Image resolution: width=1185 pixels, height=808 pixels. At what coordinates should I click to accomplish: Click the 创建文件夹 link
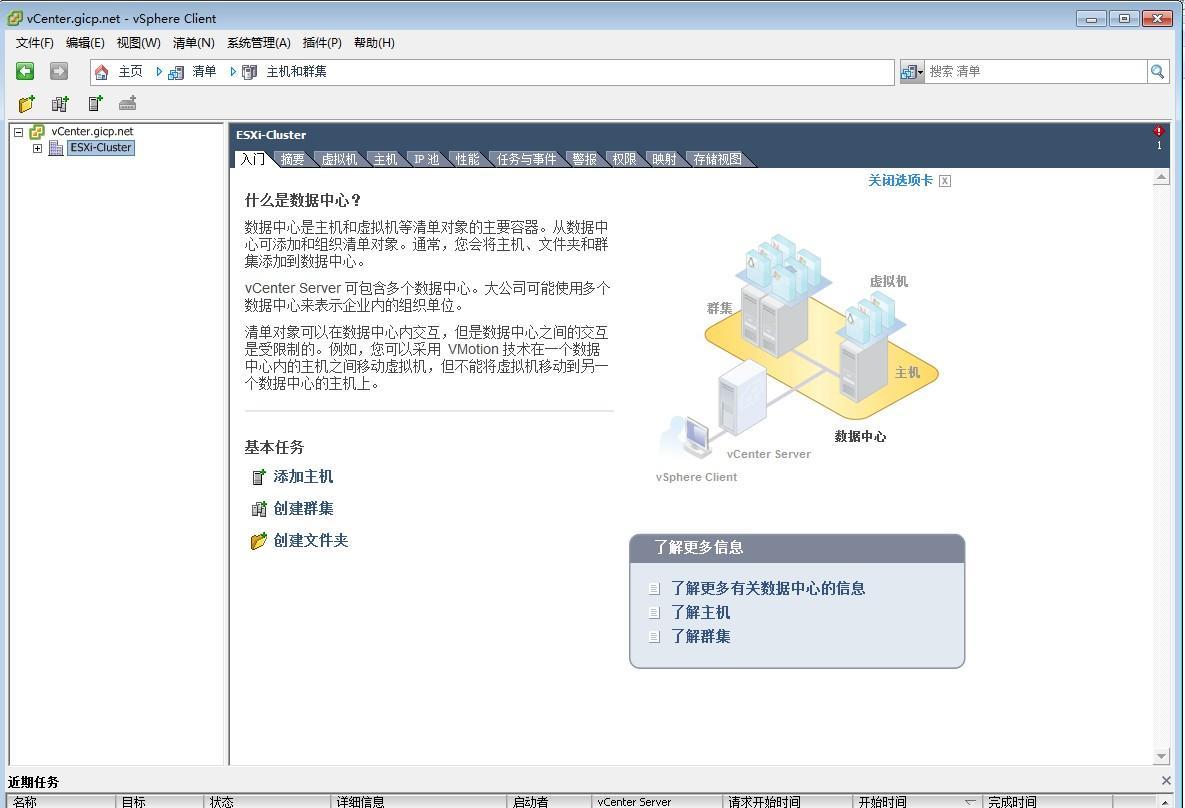click(311, 541)
